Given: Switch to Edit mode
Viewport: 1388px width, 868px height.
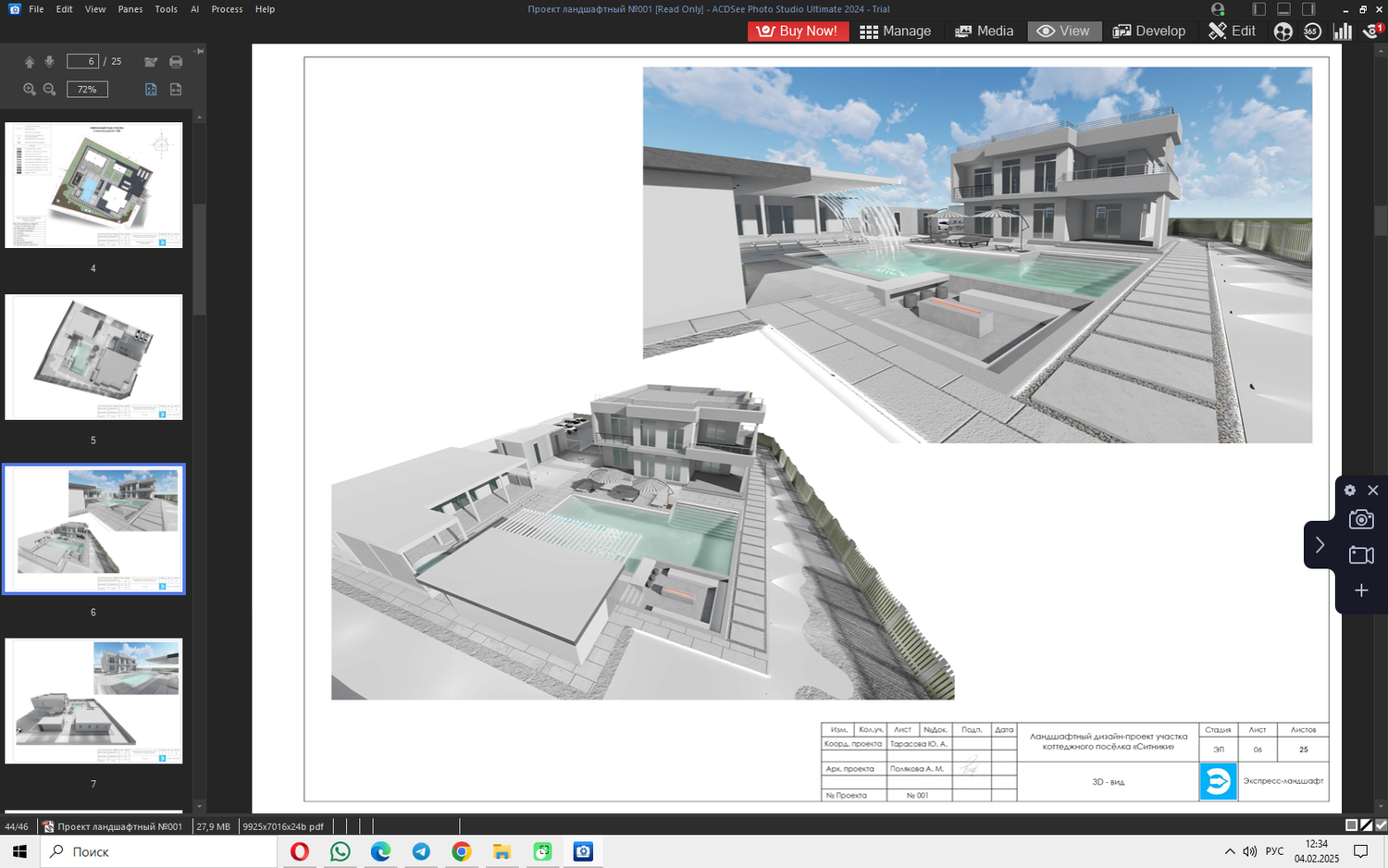Looking at the screenshot, I should (1232, 31).
